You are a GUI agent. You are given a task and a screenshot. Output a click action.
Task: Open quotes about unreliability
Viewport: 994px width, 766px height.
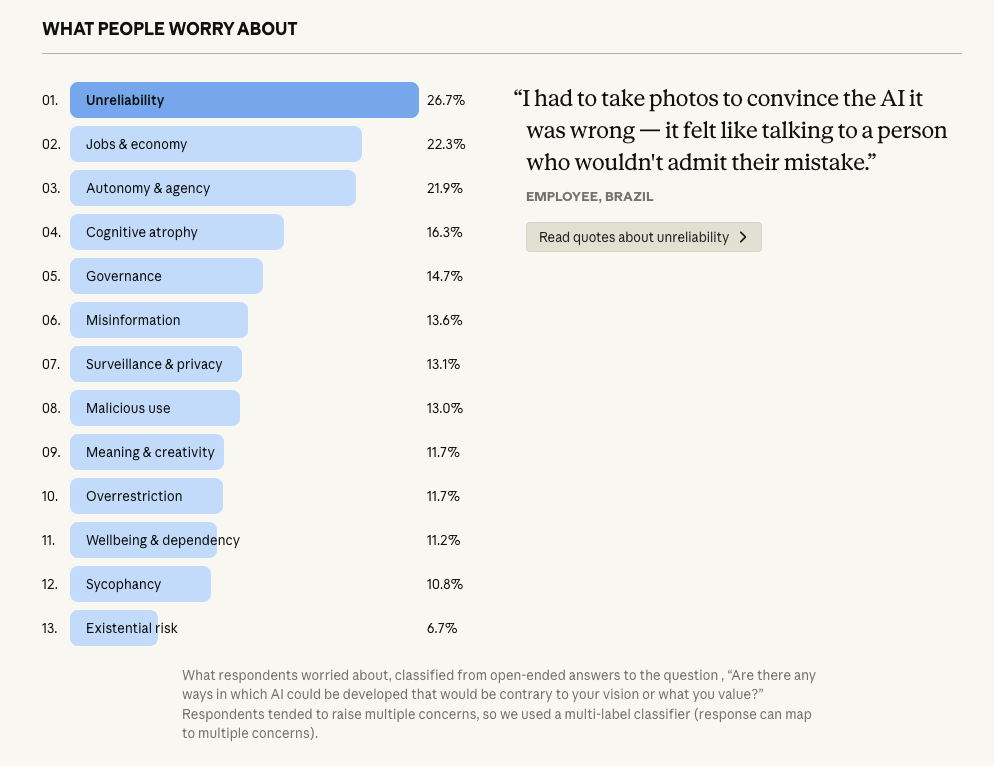click(x=643, y=237)
